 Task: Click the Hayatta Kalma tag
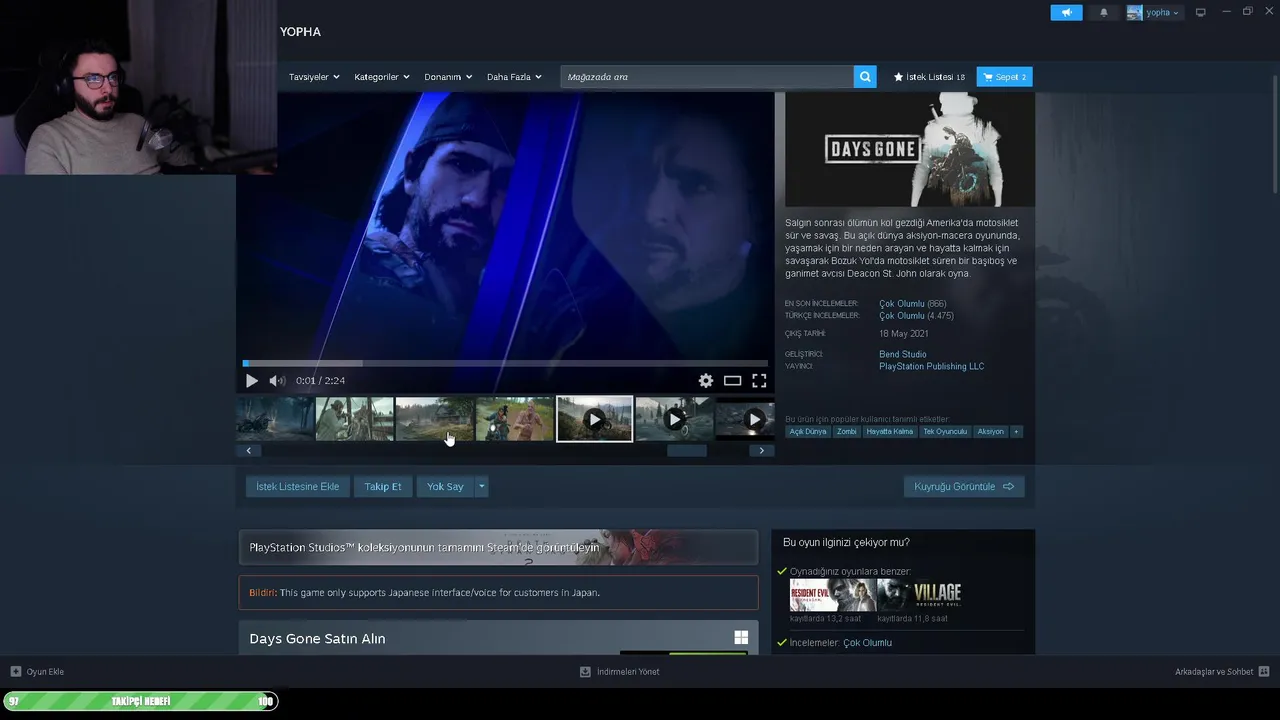[890, 432]
